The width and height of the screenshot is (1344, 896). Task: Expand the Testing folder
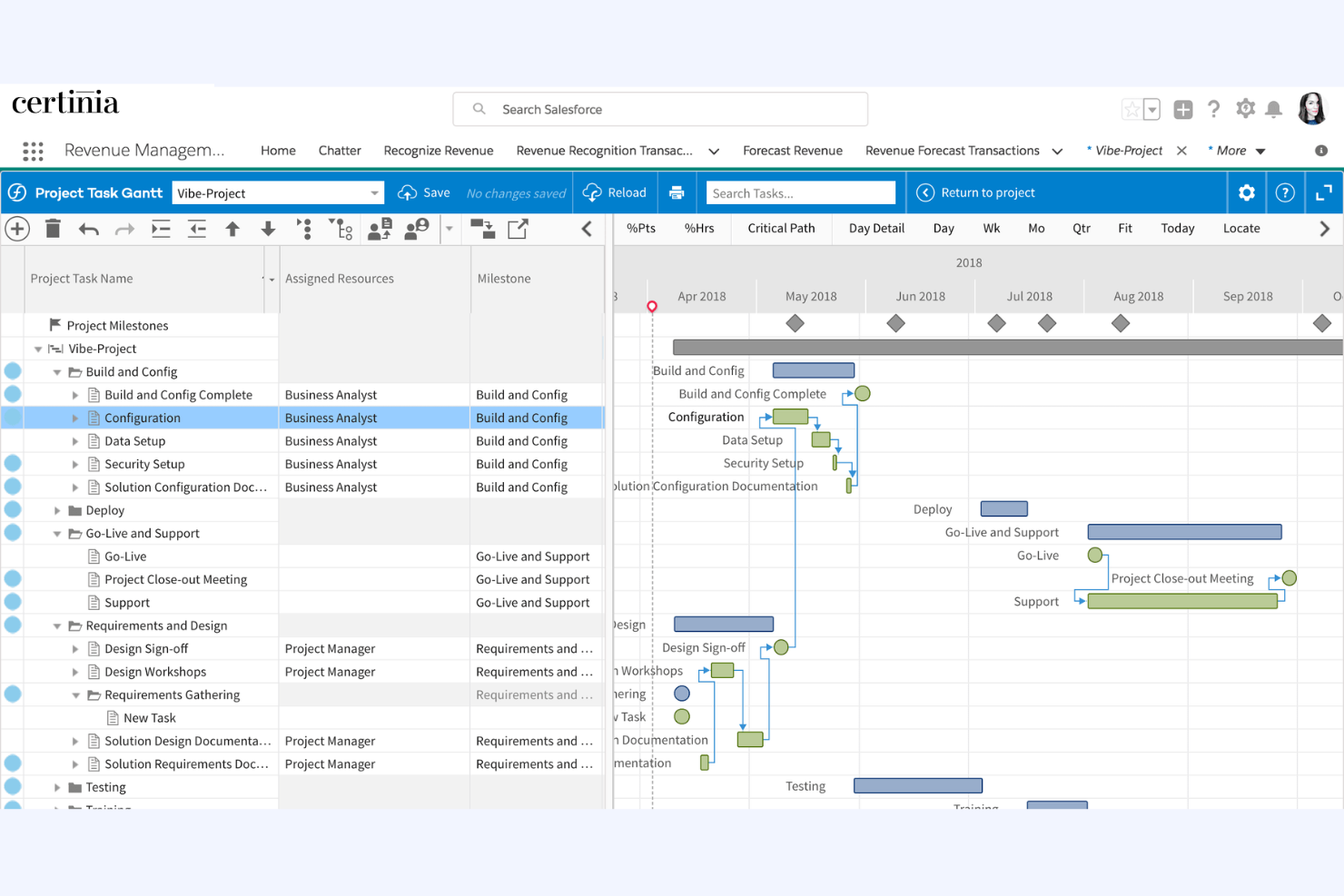(x=56, y=787)
